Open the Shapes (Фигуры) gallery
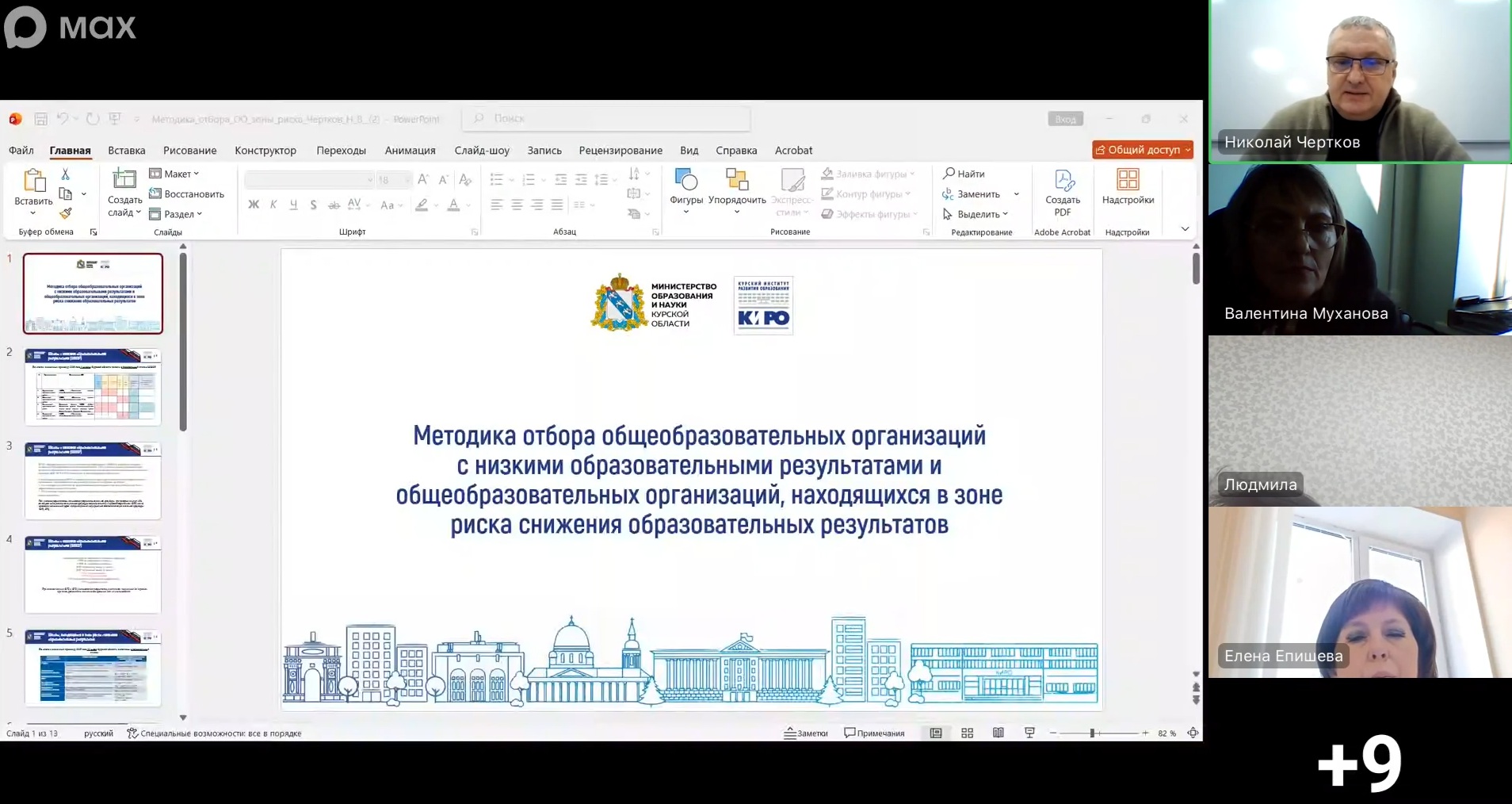 pos(685,180)
